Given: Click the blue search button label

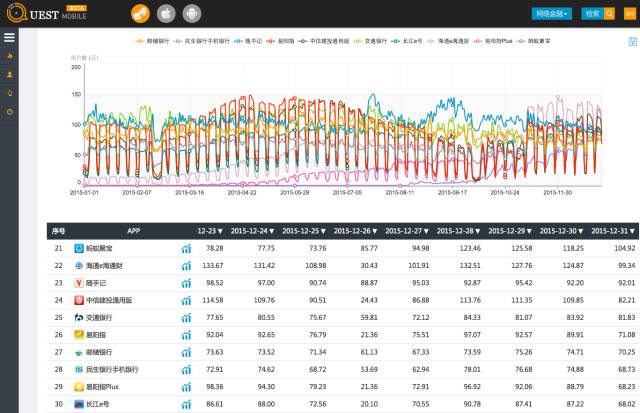Looking at the screenshot, I should (592, 13).
